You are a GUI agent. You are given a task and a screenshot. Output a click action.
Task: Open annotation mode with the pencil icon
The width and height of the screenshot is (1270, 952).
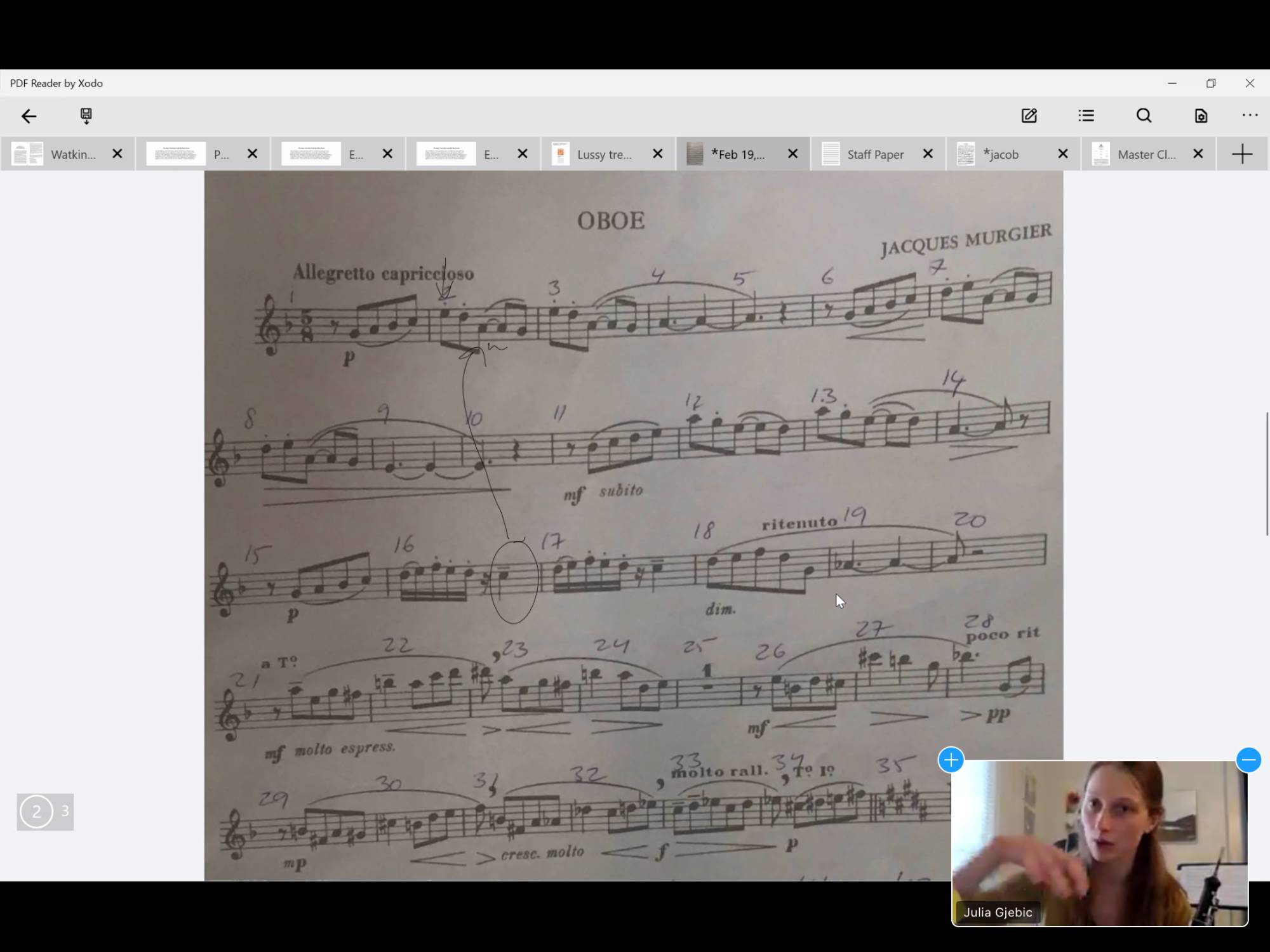pos(1029,116)
